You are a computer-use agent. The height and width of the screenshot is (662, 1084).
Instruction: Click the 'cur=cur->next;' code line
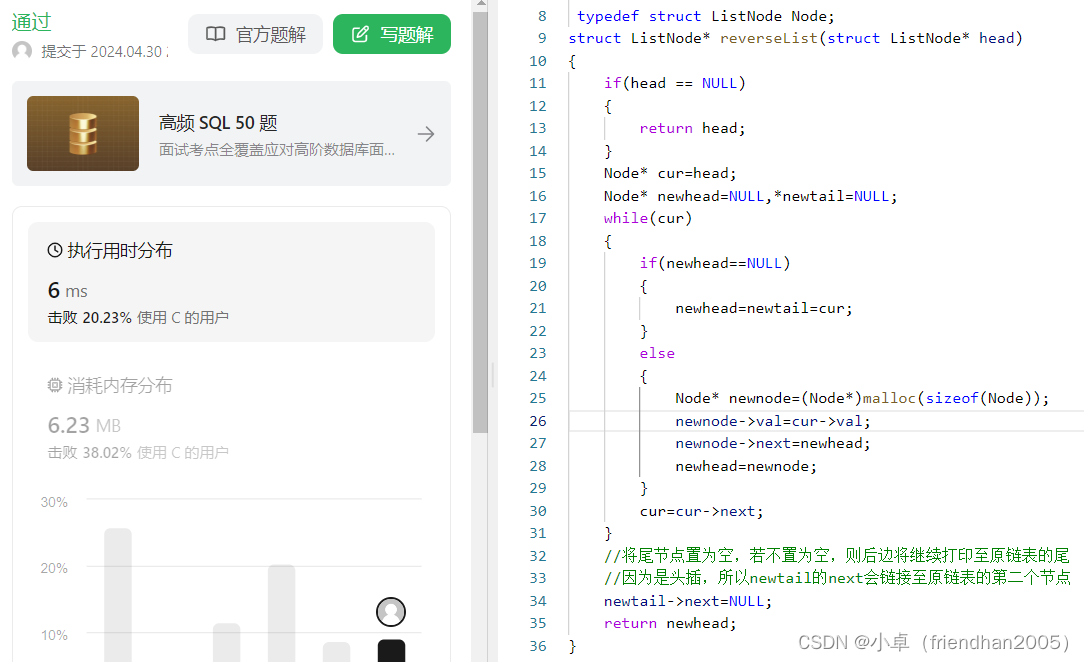point(702,511)
